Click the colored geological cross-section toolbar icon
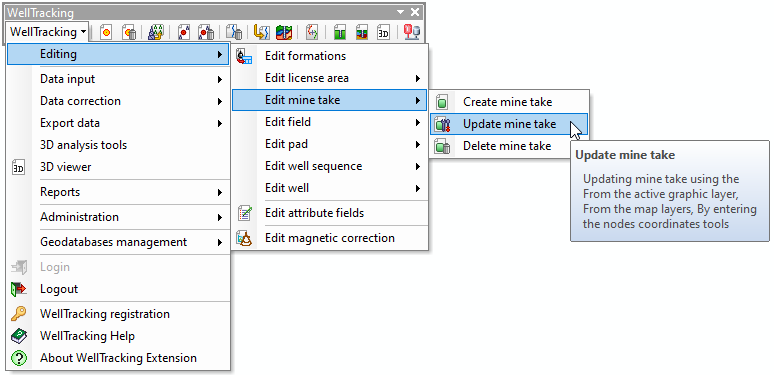 [283, 32]
